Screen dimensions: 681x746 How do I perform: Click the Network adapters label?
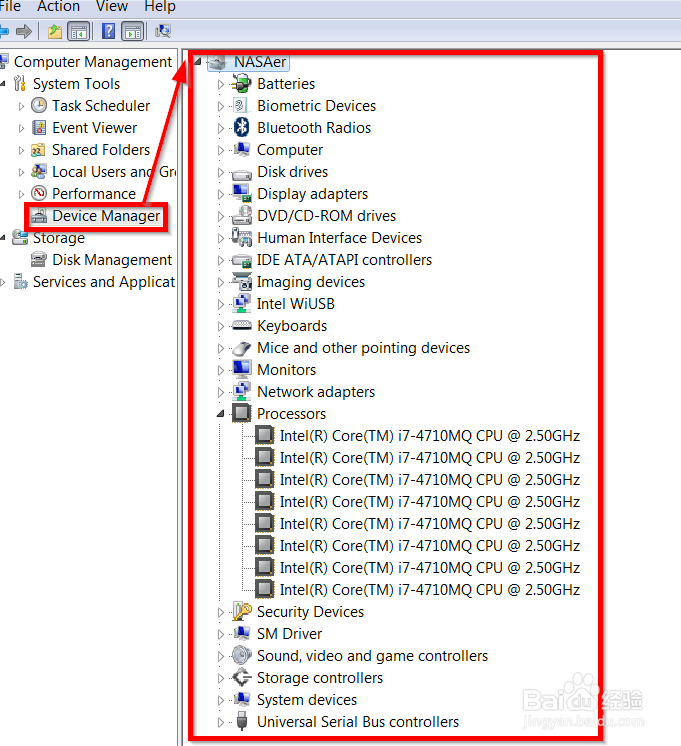(x=316, y=392)
